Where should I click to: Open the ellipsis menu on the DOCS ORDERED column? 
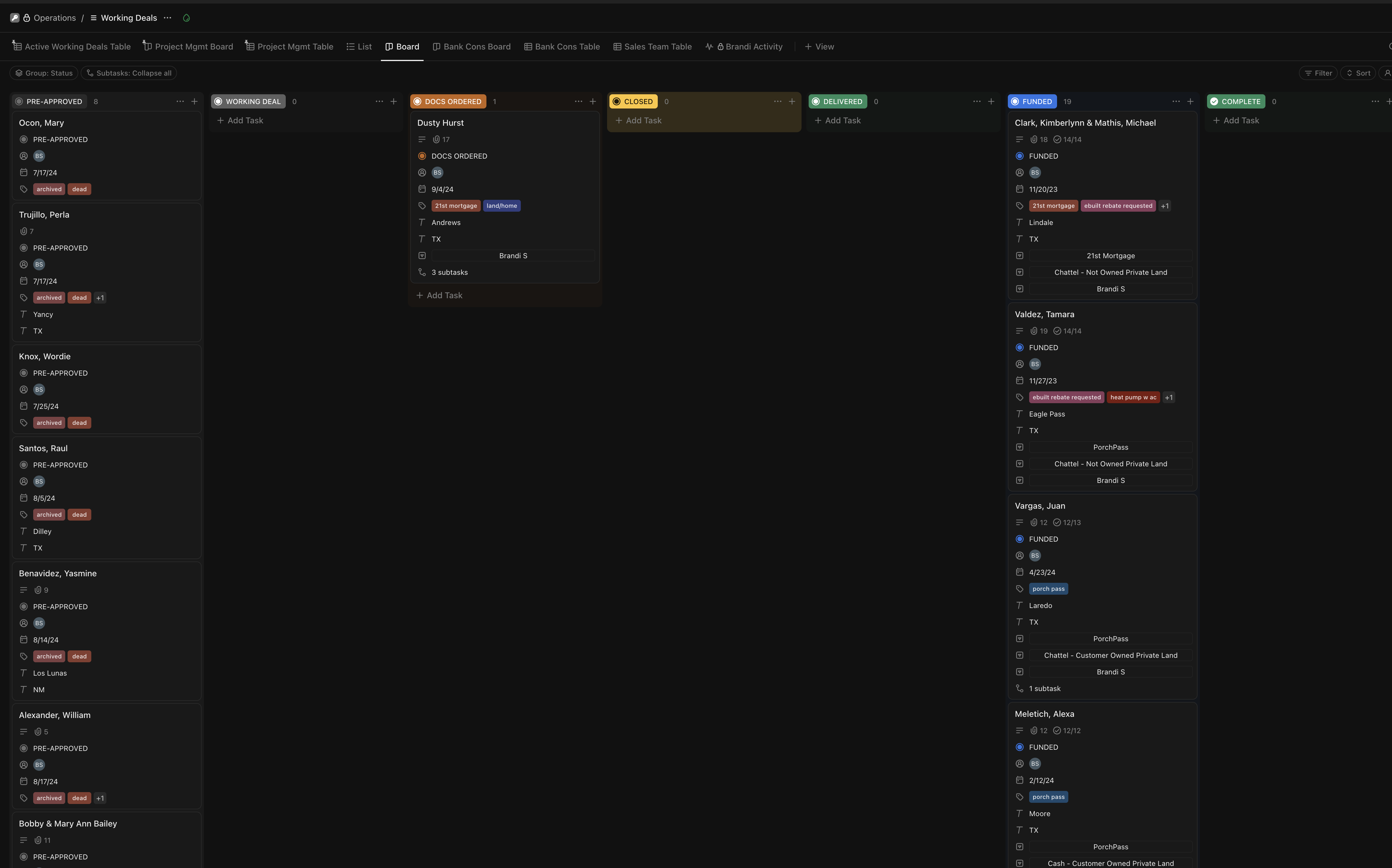click(x=578, y=101)
